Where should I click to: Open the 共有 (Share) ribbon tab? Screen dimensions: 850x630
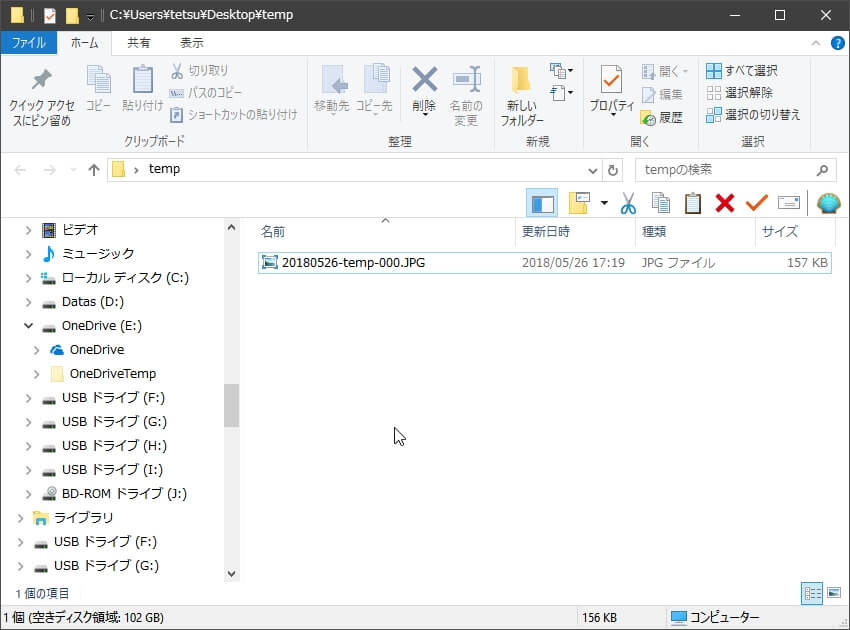coord(139,43)
